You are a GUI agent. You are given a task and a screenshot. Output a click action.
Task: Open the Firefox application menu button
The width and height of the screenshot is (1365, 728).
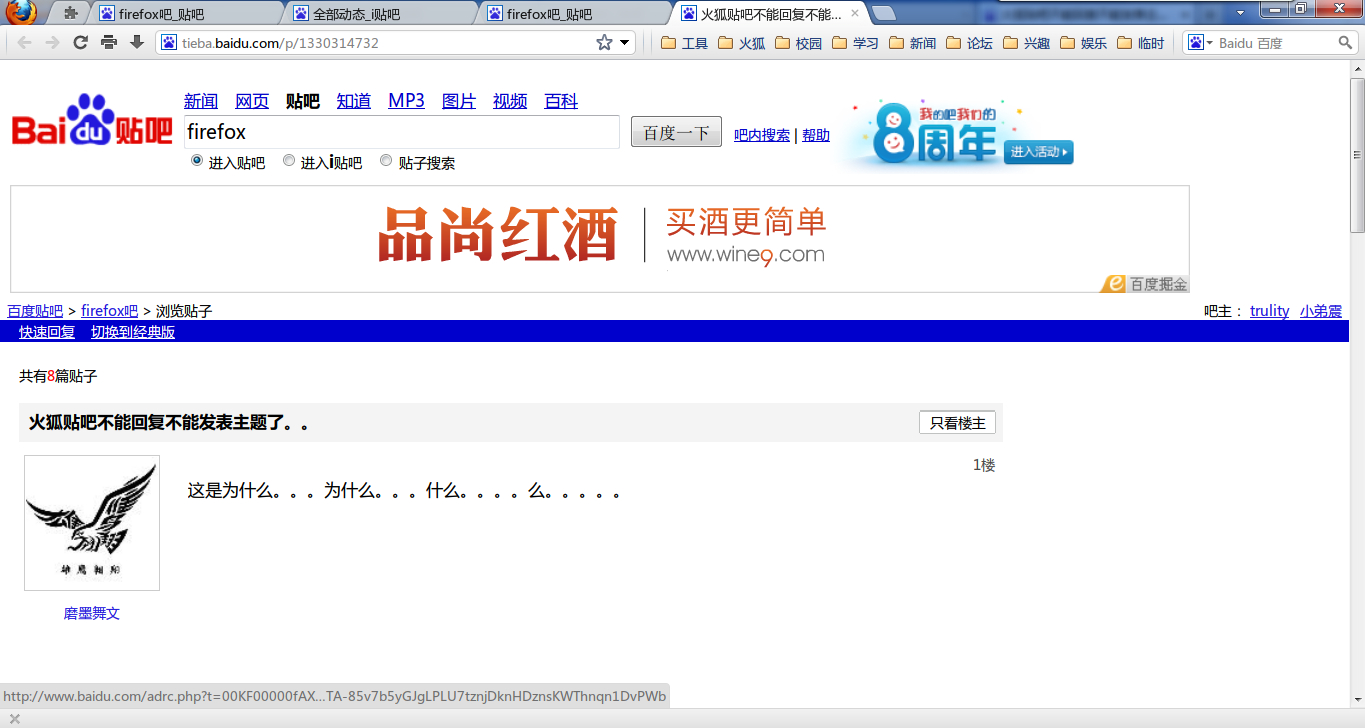pos(20,12)
